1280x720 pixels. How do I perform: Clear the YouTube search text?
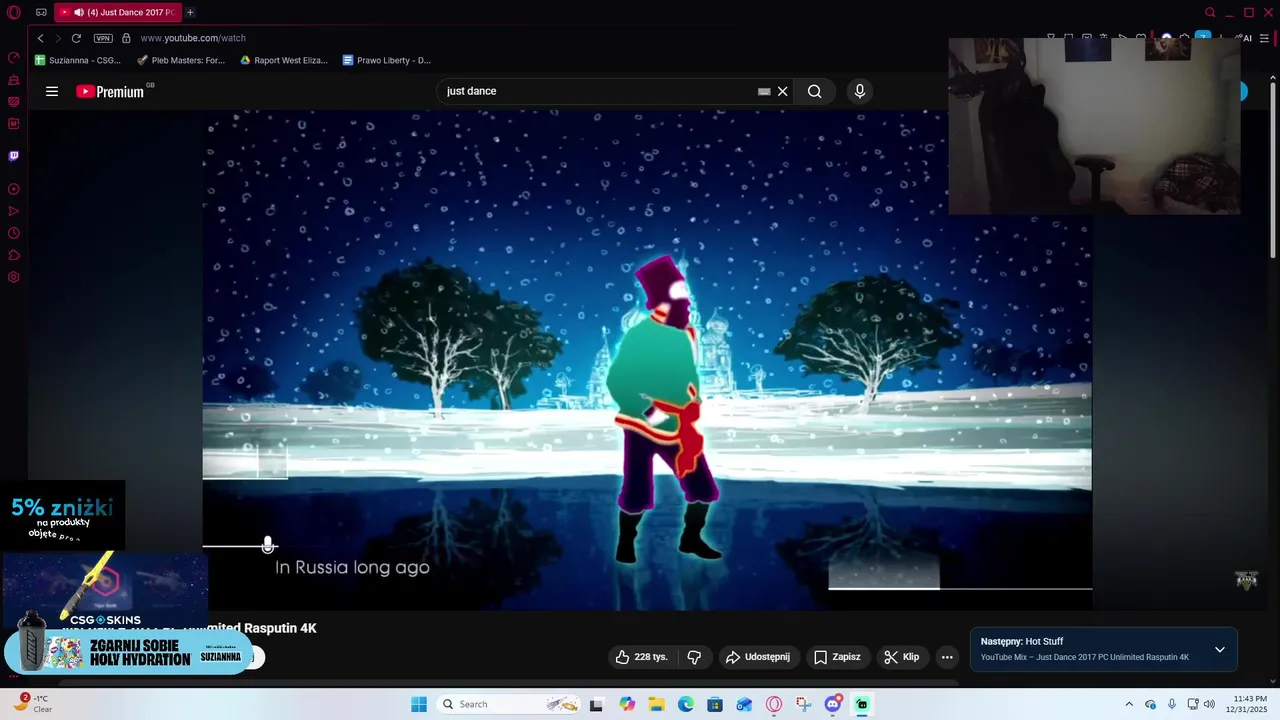tap(783, 91)
